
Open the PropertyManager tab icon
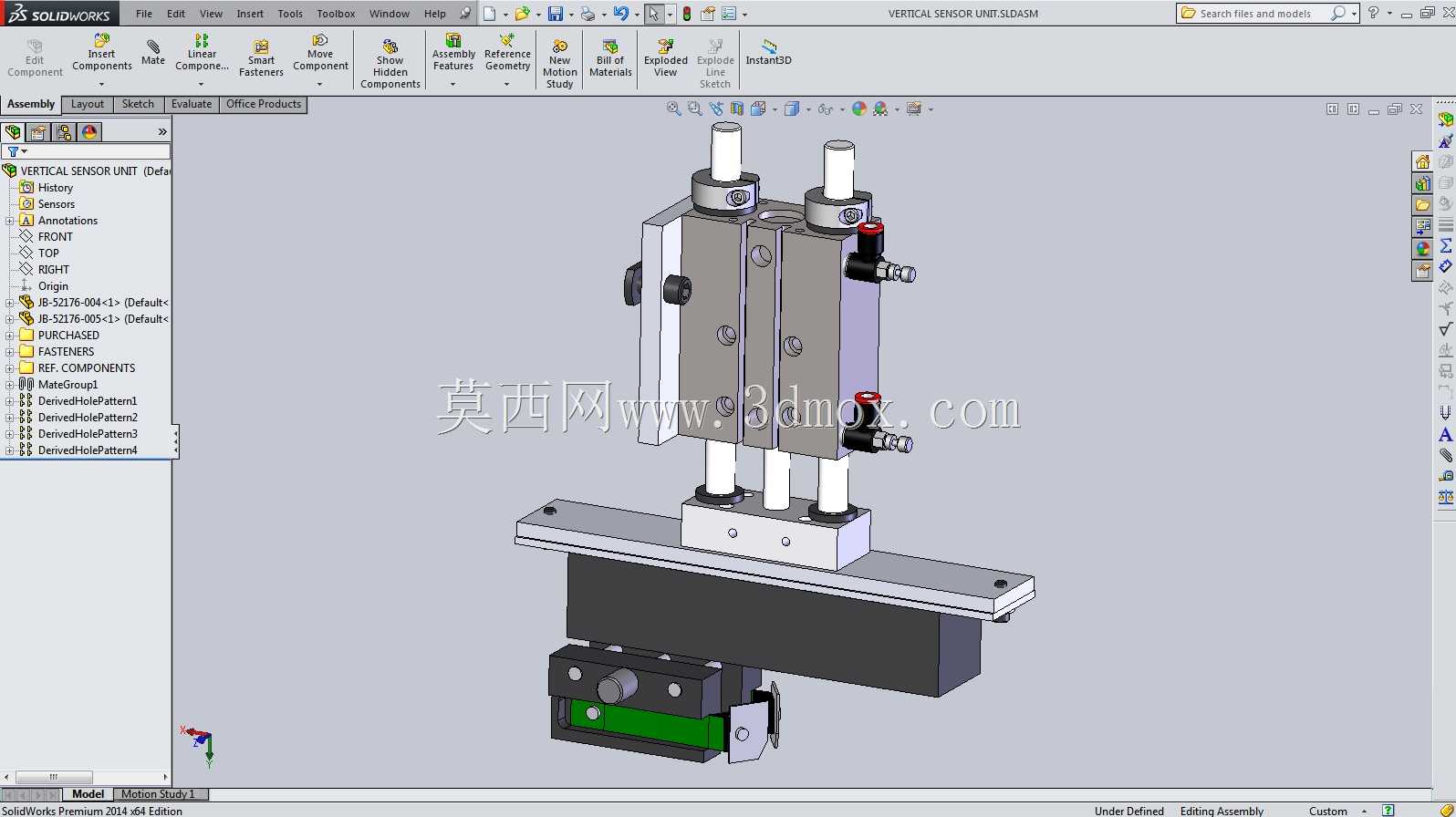(38, 132)
